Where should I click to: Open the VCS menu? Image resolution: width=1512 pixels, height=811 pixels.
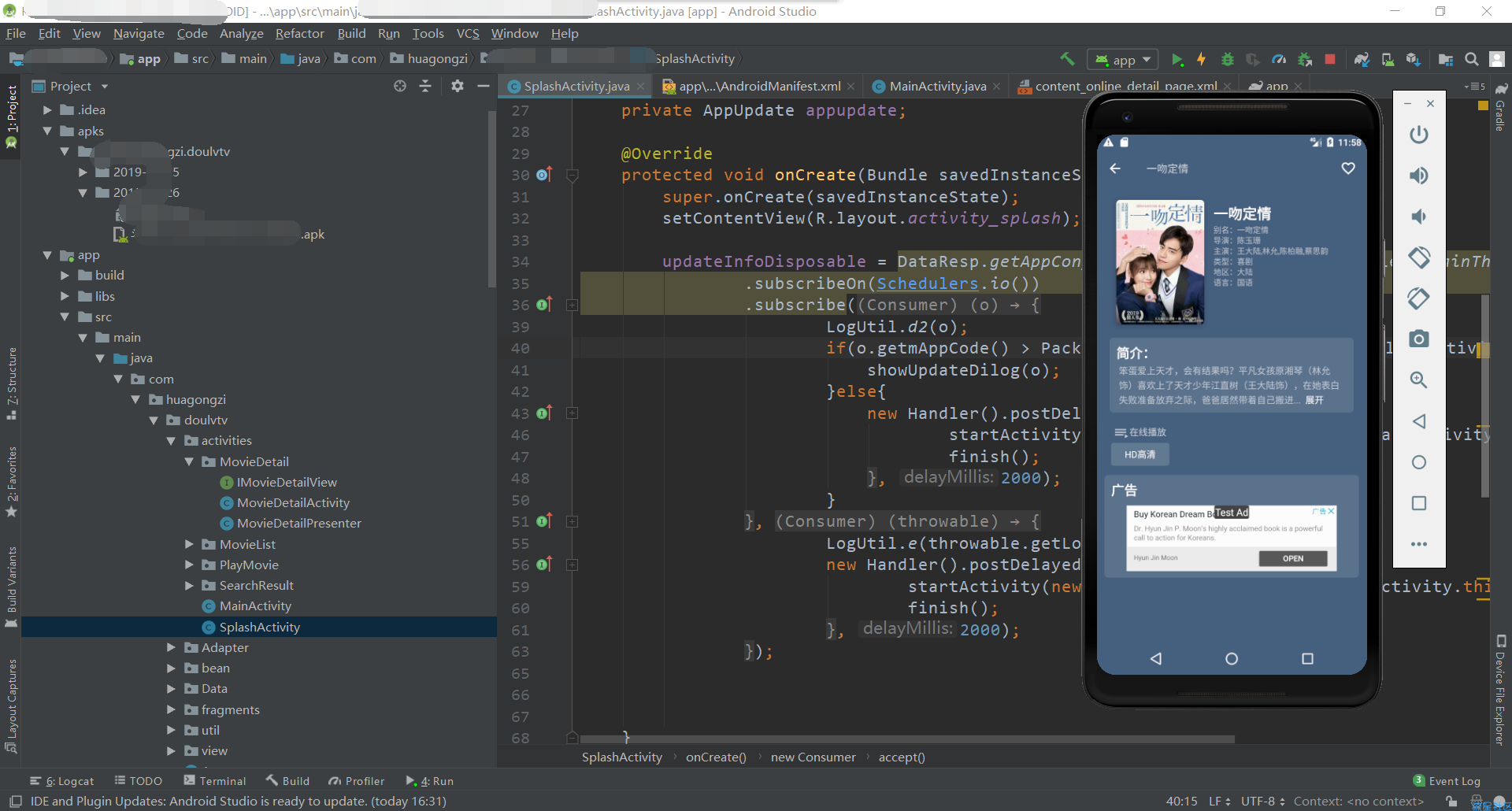[x=468, y=34]
